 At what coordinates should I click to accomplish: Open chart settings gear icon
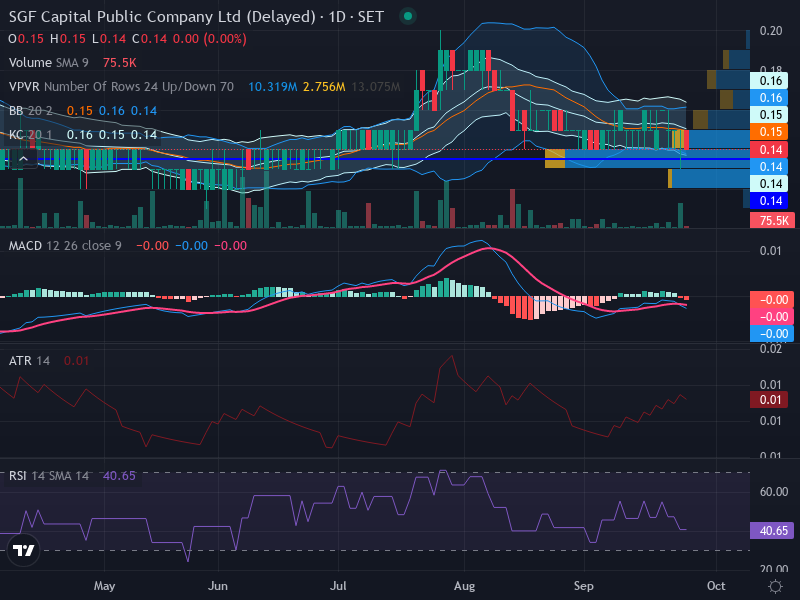(x=775, y=586)
